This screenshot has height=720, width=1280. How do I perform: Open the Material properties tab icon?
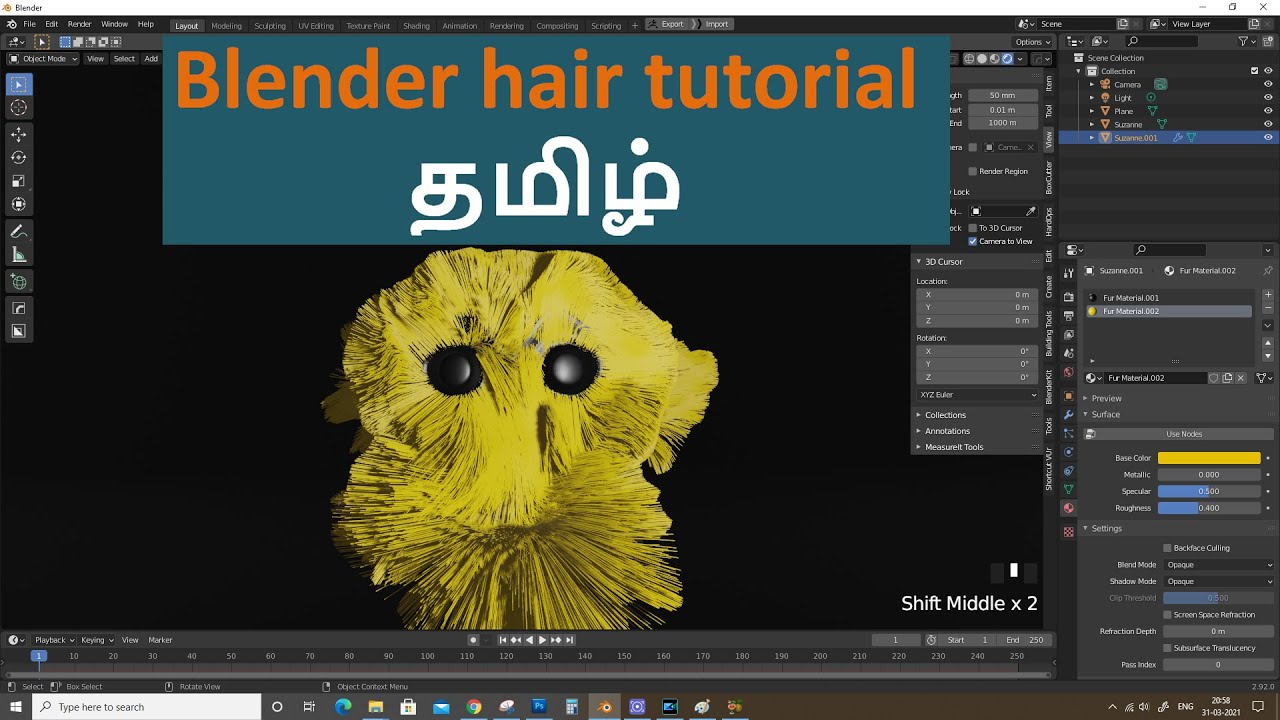pos(1068,509)
